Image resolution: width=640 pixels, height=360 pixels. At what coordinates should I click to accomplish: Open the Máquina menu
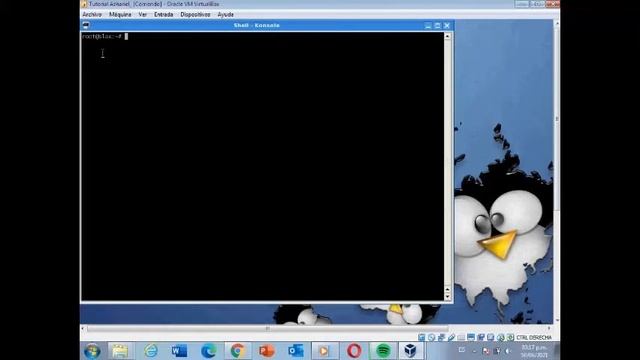coord(120,14)
